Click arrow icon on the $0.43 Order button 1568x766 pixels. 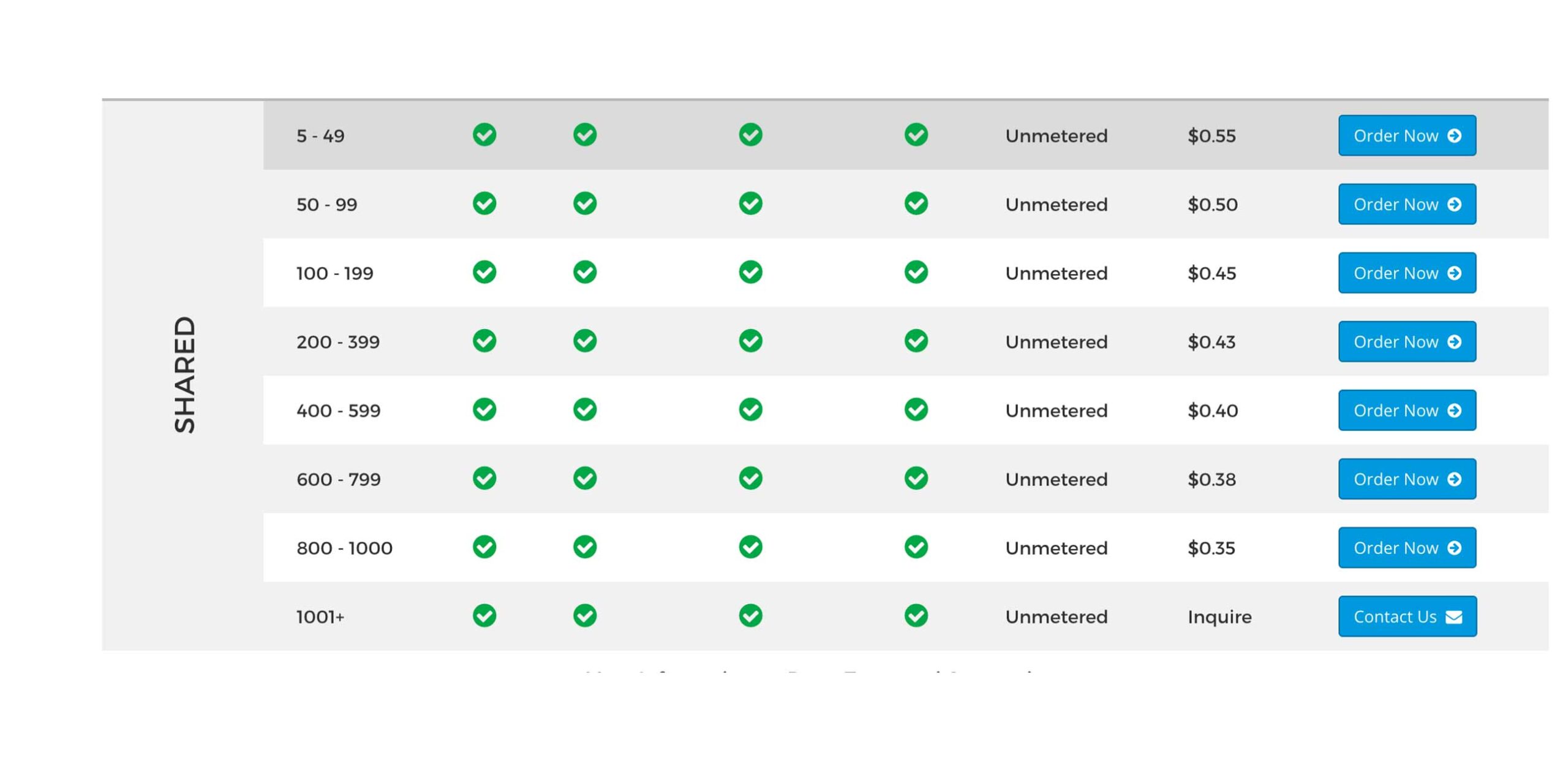pyautogui.click(x=1454, y=342)
